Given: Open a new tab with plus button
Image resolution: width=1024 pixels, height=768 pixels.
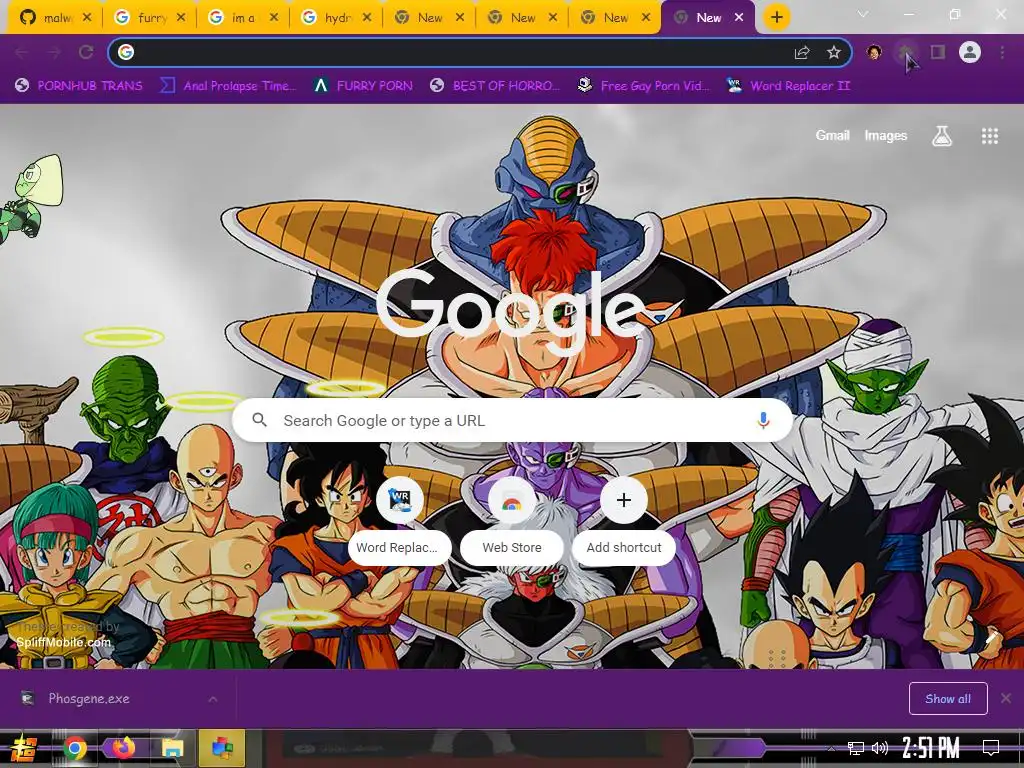Looking at the screenshot, I should pos(776,17).
